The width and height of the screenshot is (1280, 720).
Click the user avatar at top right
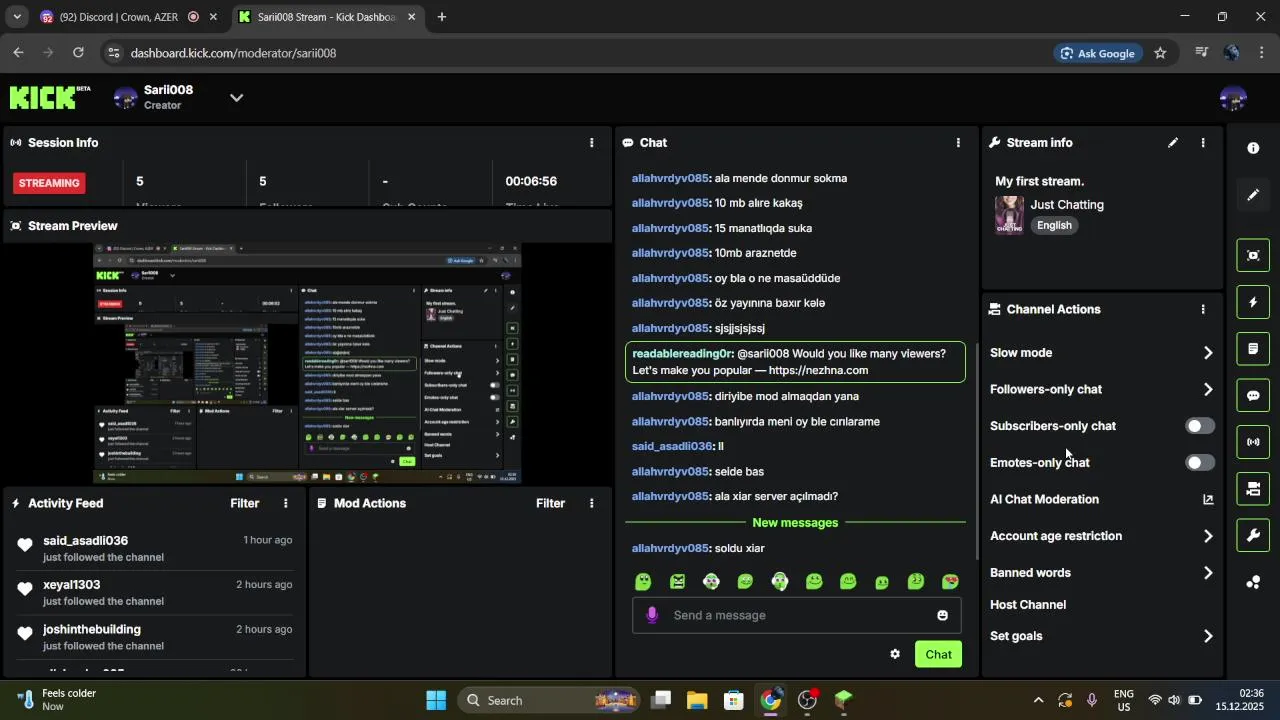click(x=1233, y=98)
